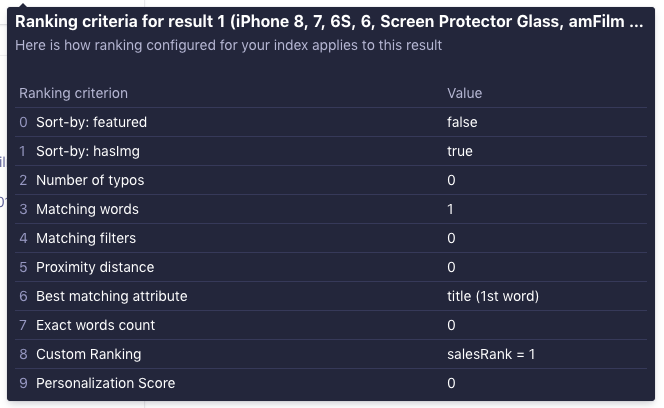Select the "Sort-by: hasImg" criterion row
This screenshot has height=408, width=664.
tap(88, 151)
